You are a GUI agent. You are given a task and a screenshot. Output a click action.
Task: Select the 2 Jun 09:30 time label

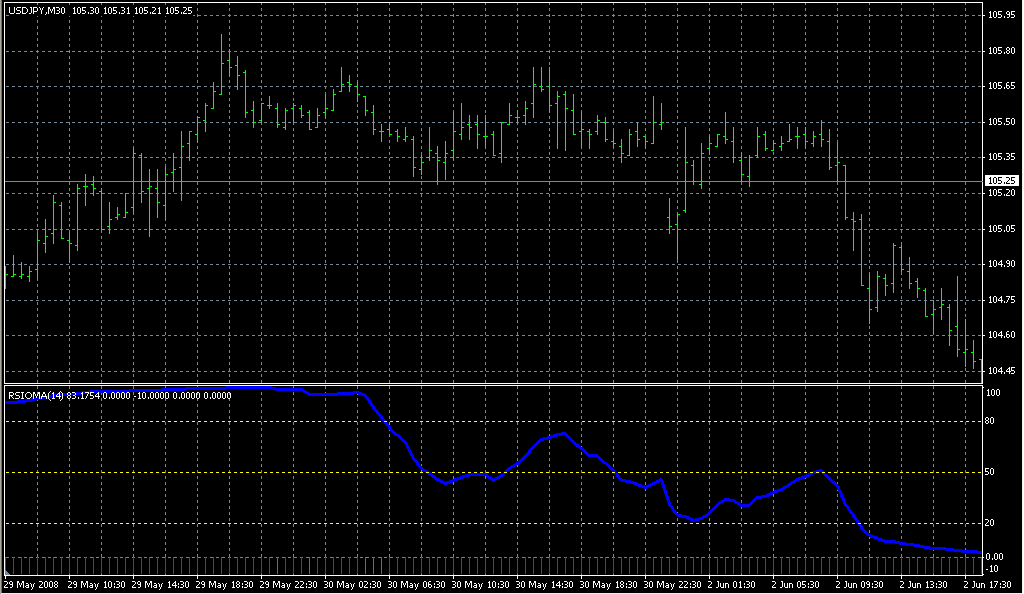pyautogui.click(x=862, y=584)
